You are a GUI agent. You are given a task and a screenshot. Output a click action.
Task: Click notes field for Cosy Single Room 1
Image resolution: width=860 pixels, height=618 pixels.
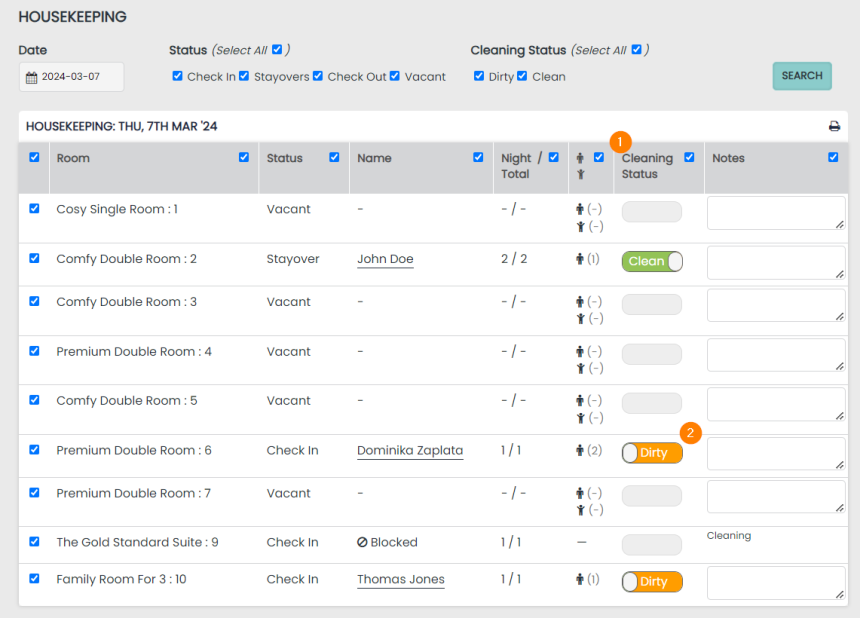tap(776, 212)
